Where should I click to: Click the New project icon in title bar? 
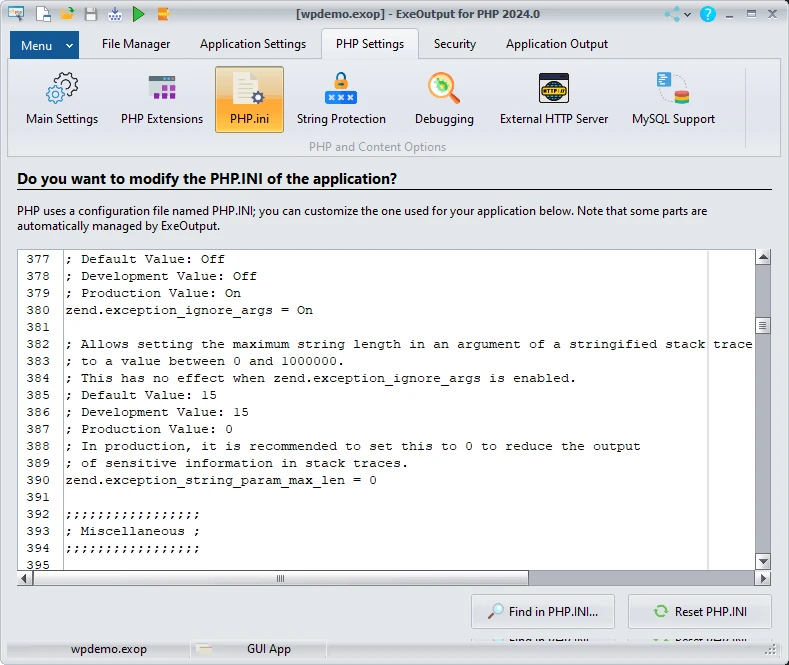(43, 14)
